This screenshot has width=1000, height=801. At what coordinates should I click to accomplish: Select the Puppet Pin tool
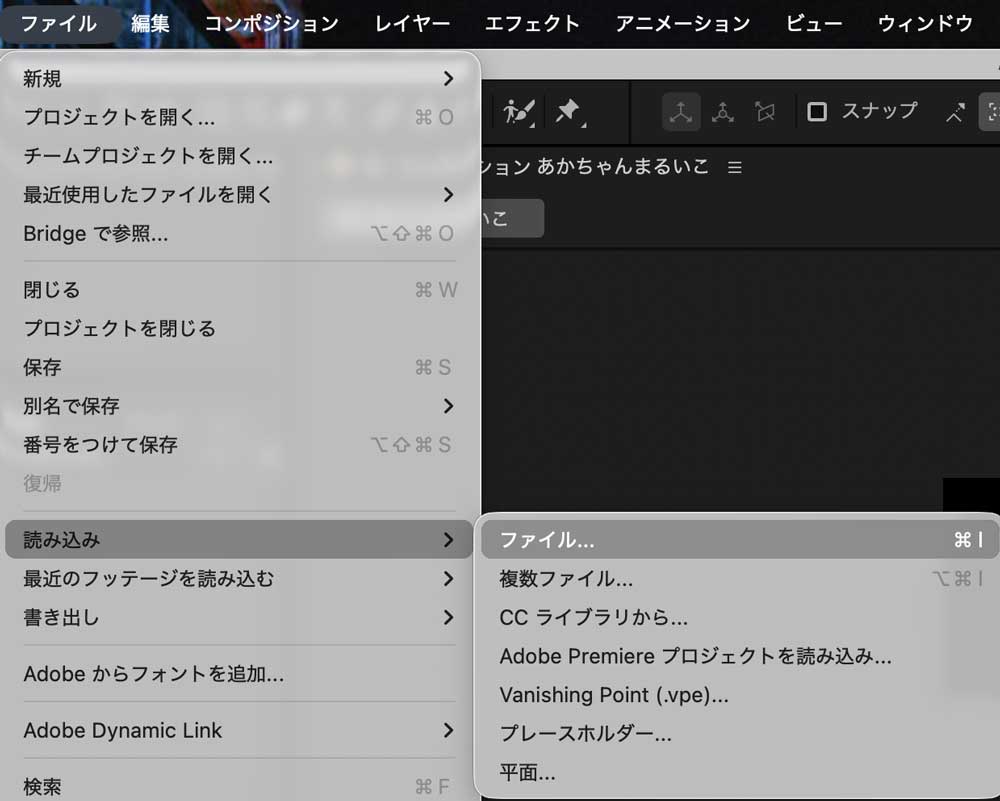pyautogui.click(x=566, y=111)
